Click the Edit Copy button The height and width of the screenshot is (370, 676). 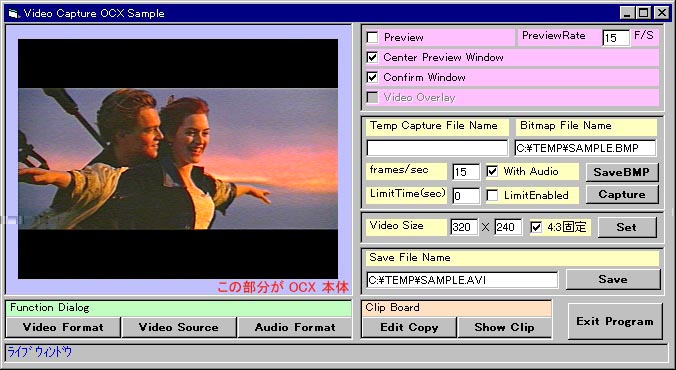tap(409, 327)
